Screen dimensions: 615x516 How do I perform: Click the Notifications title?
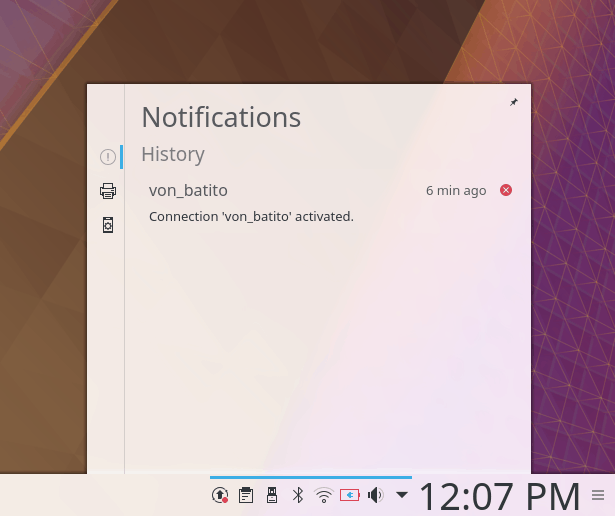point(221,117)
